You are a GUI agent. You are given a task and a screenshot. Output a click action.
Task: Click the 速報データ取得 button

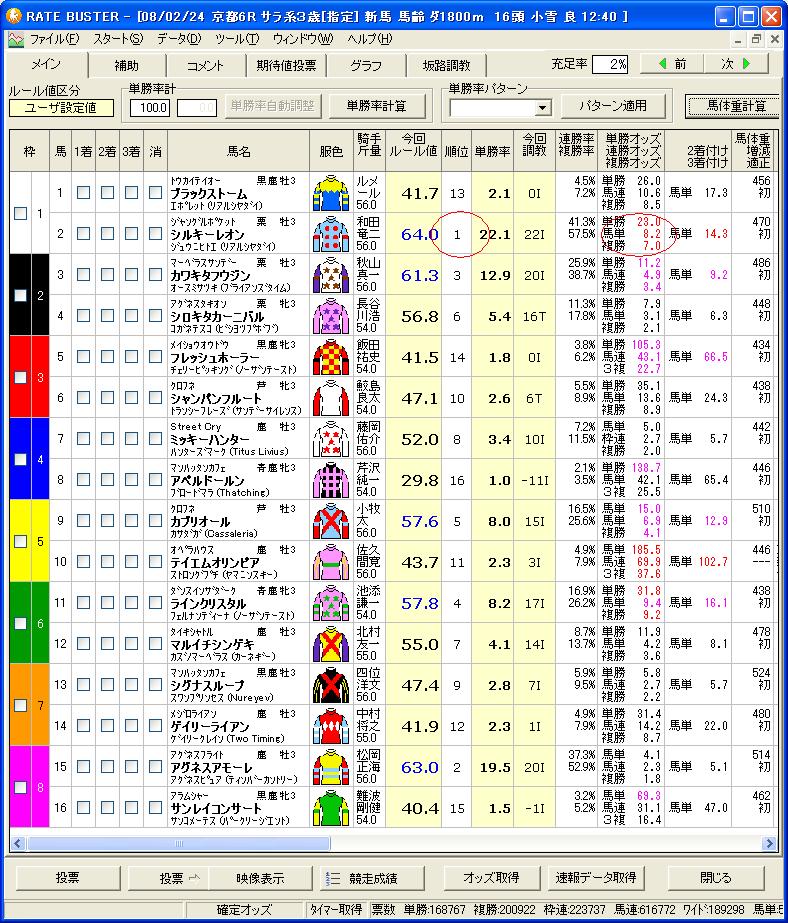tap(596, 878)
